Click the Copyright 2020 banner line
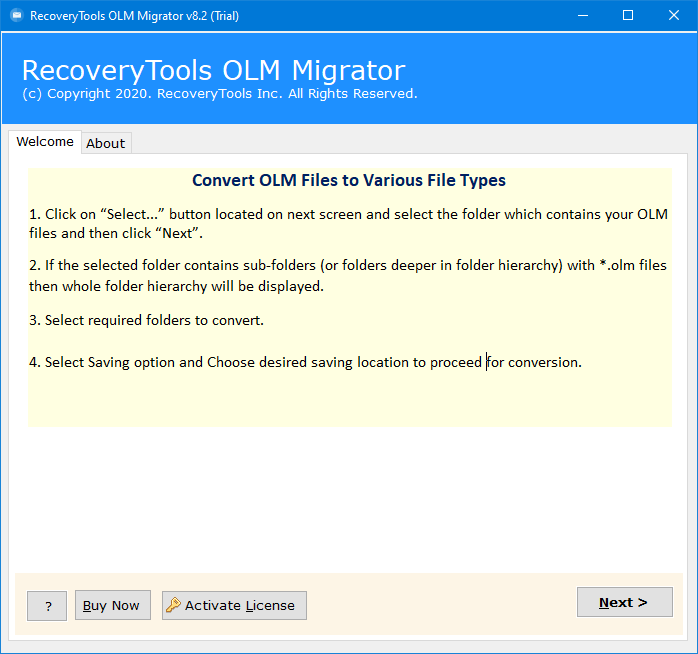The image size is (698, 654). (220, 93)
